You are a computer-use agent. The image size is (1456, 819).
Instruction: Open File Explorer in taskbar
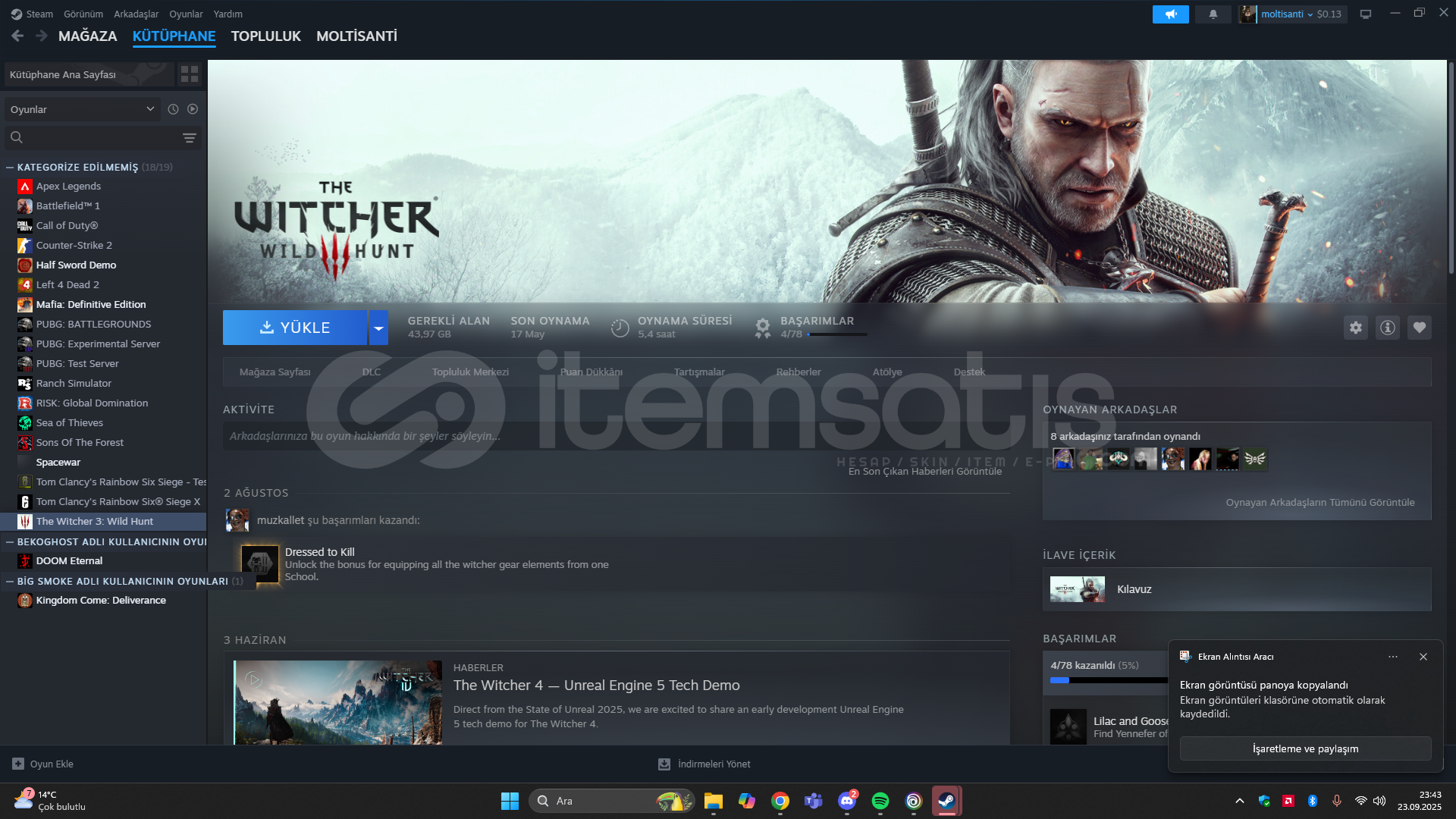click(713, 801)
